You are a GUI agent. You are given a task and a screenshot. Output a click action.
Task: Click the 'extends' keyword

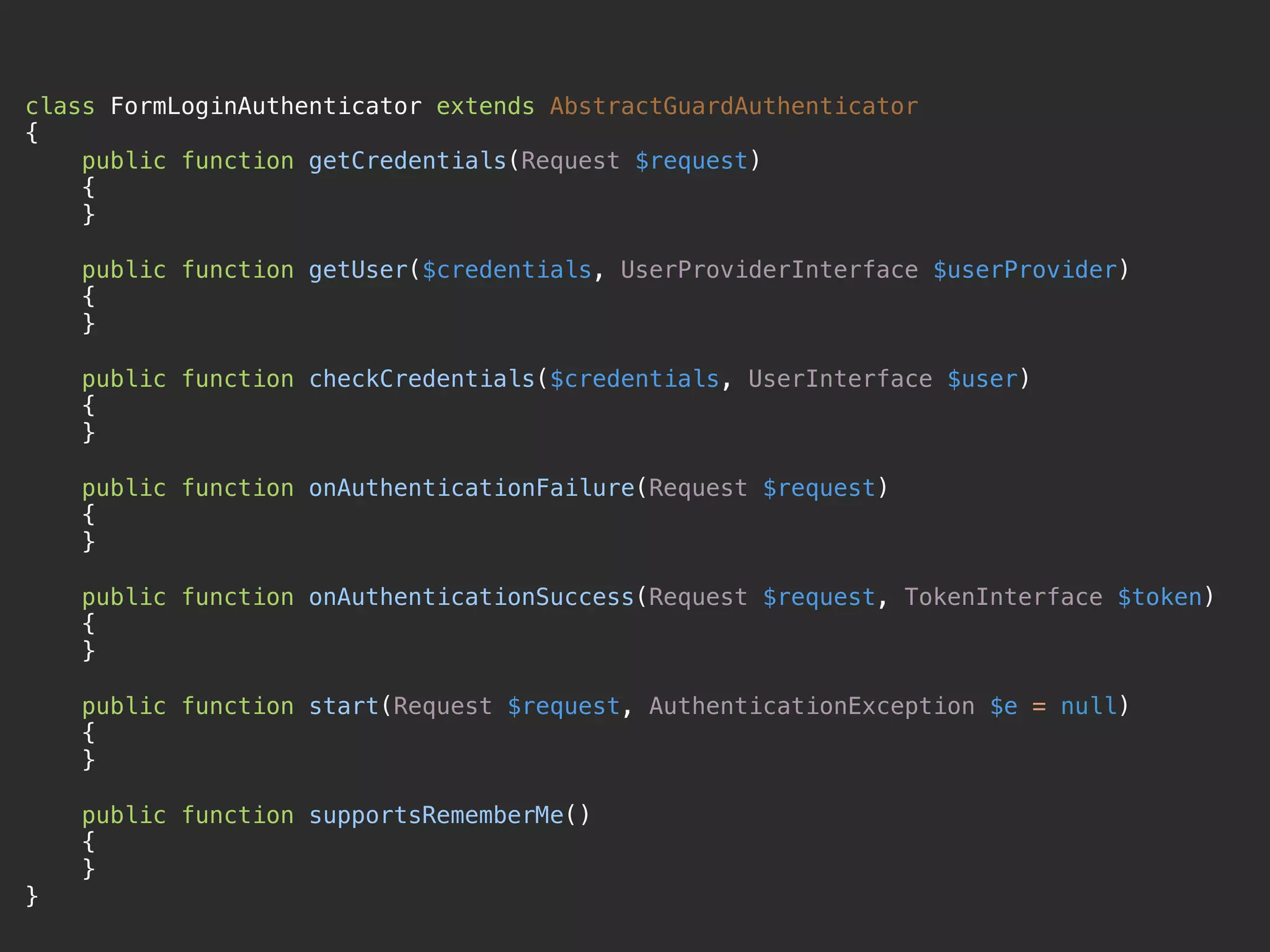485,106
